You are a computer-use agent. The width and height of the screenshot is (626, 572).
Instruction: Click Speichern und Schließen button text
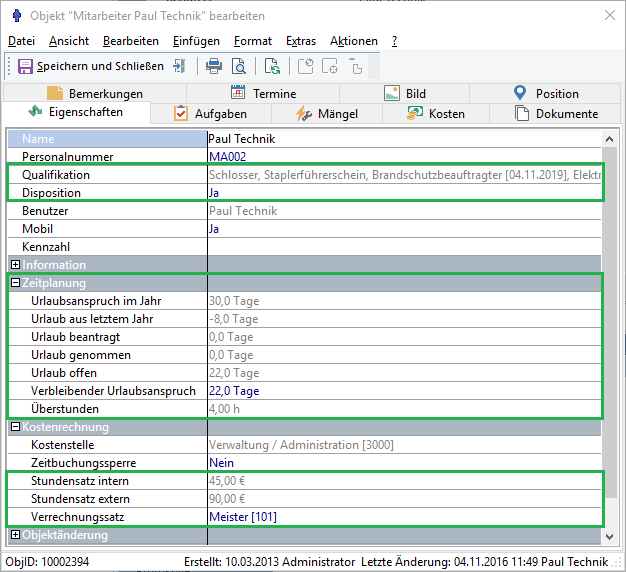(x=101, y=66)
